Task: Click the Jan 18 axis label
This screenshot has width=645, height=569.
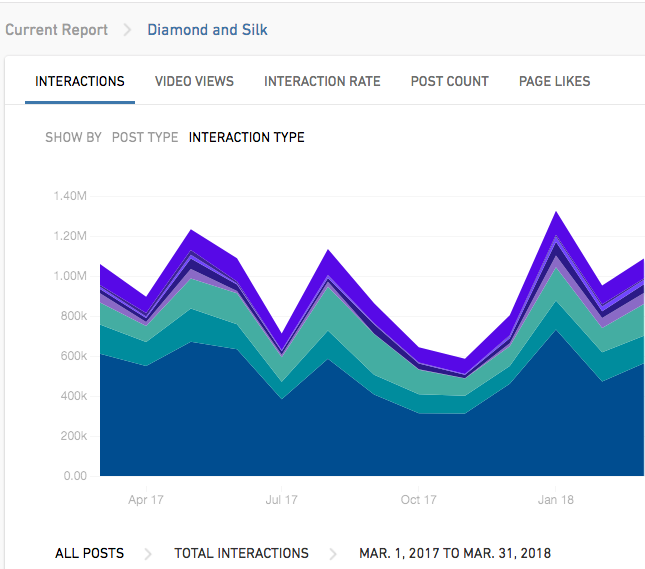Action: coord(556,499)
